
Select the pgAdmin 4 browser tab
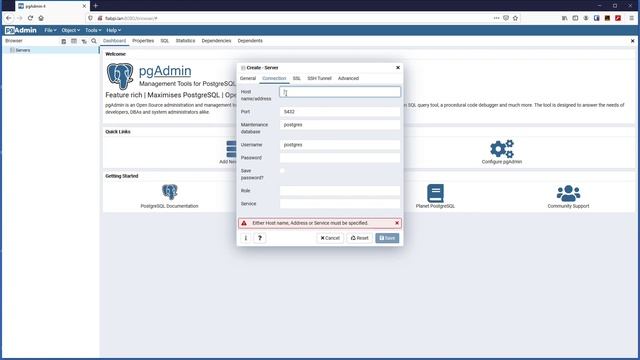click(52, 6)
